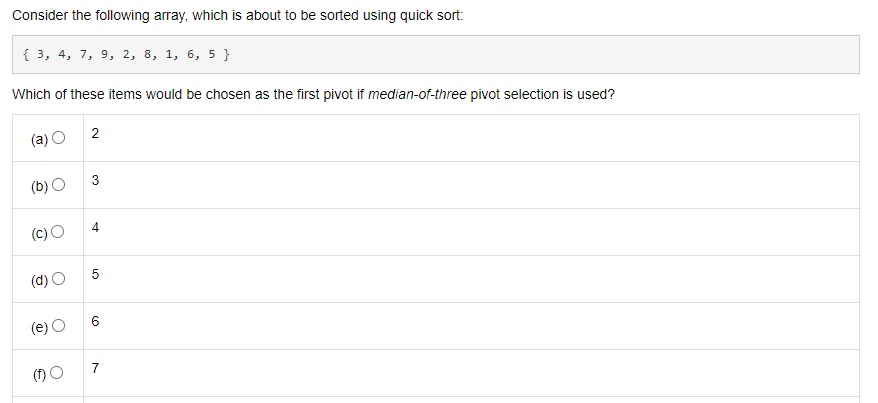Click the answer value 6
878x403 pixels.
click(95, 321)
